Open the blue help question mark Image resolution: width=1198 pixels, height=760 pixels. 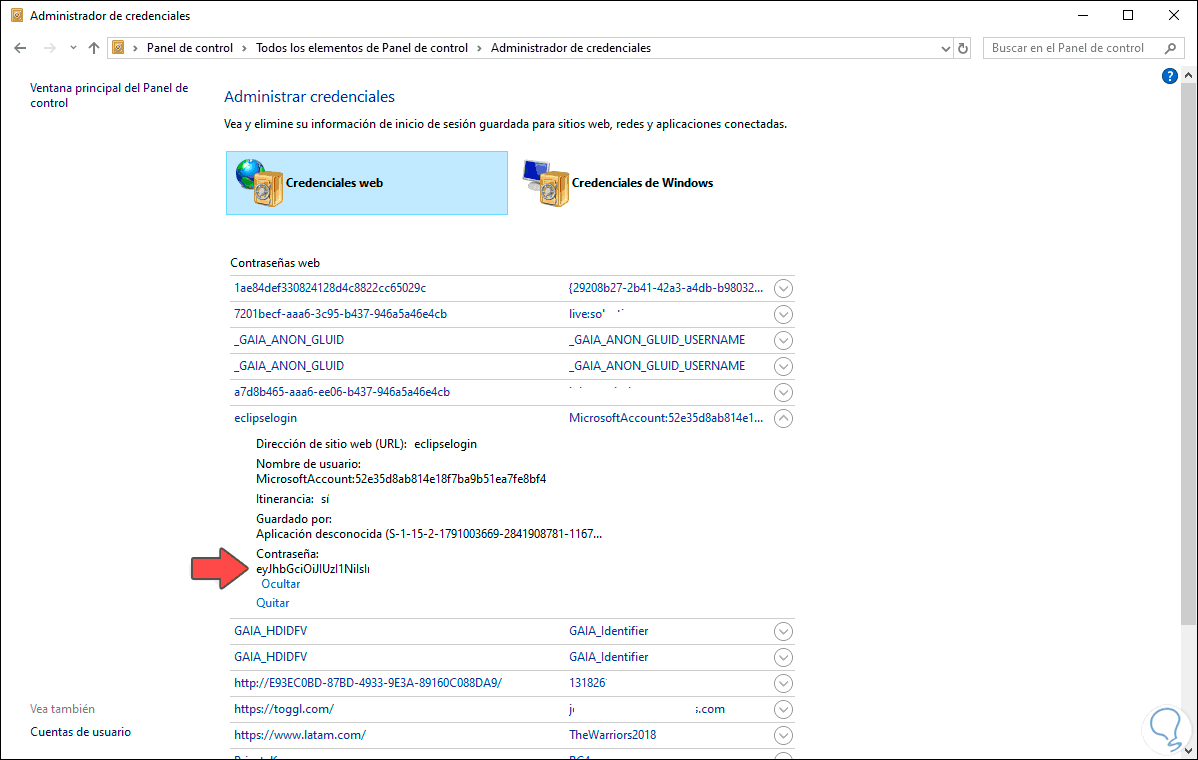point(1169,76)
